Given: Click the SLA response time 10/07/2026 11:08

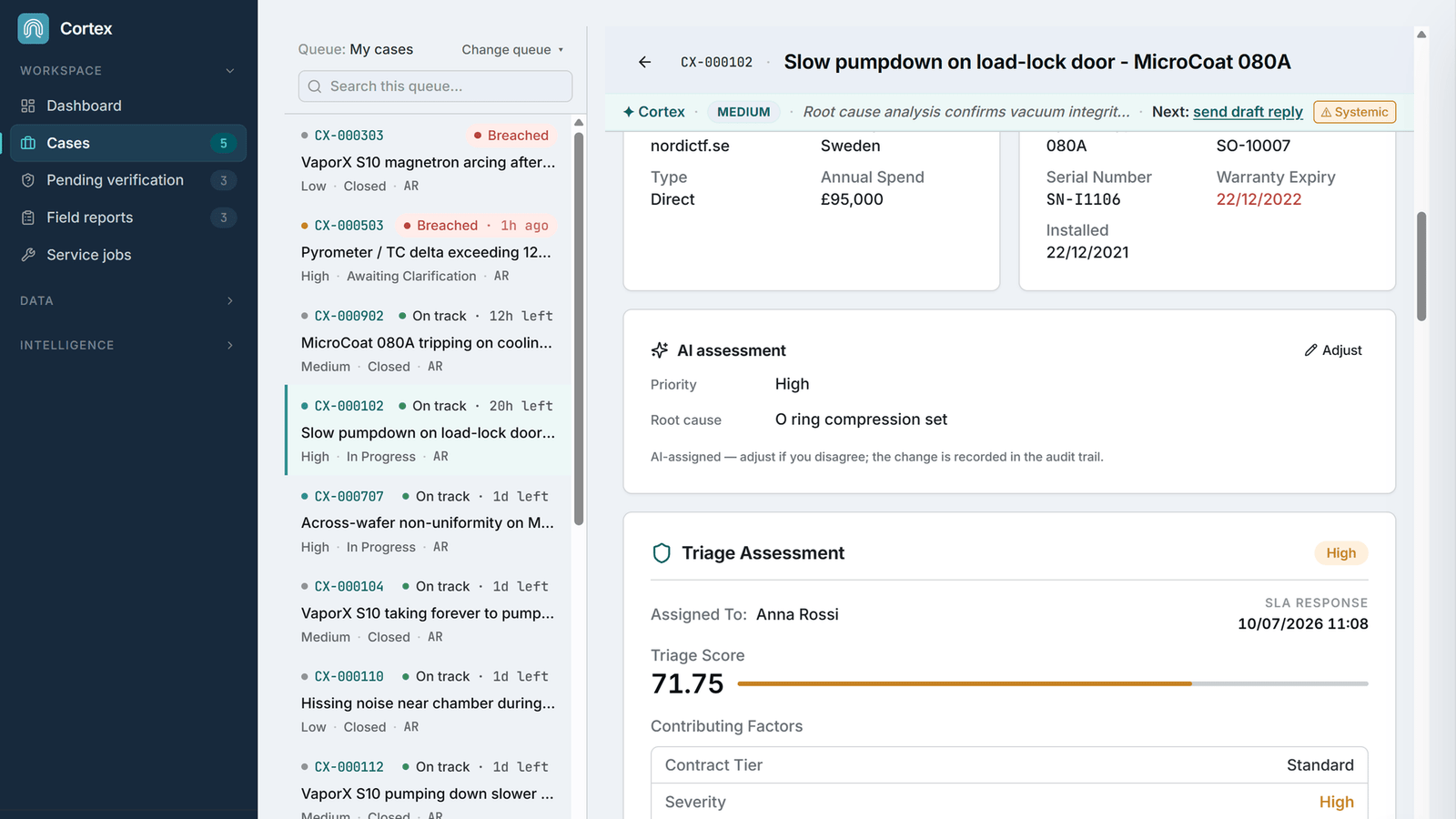Looking at the screenshot, I should pos(1302,623).
